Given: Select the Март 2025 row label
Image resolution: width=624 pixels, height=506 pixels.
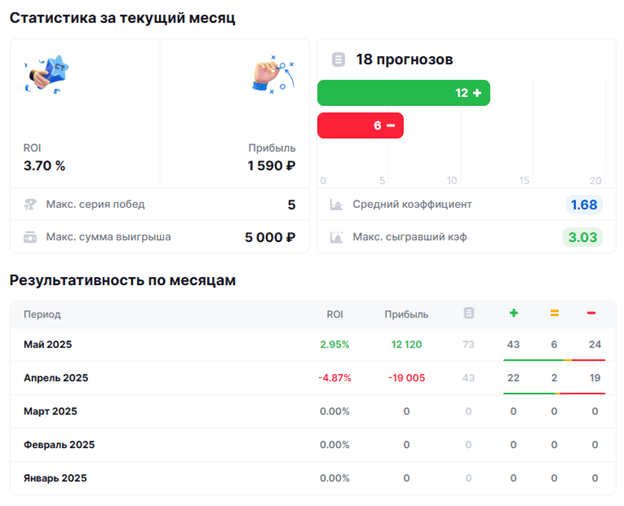Looking at the screenshot, I should (50, 411).
